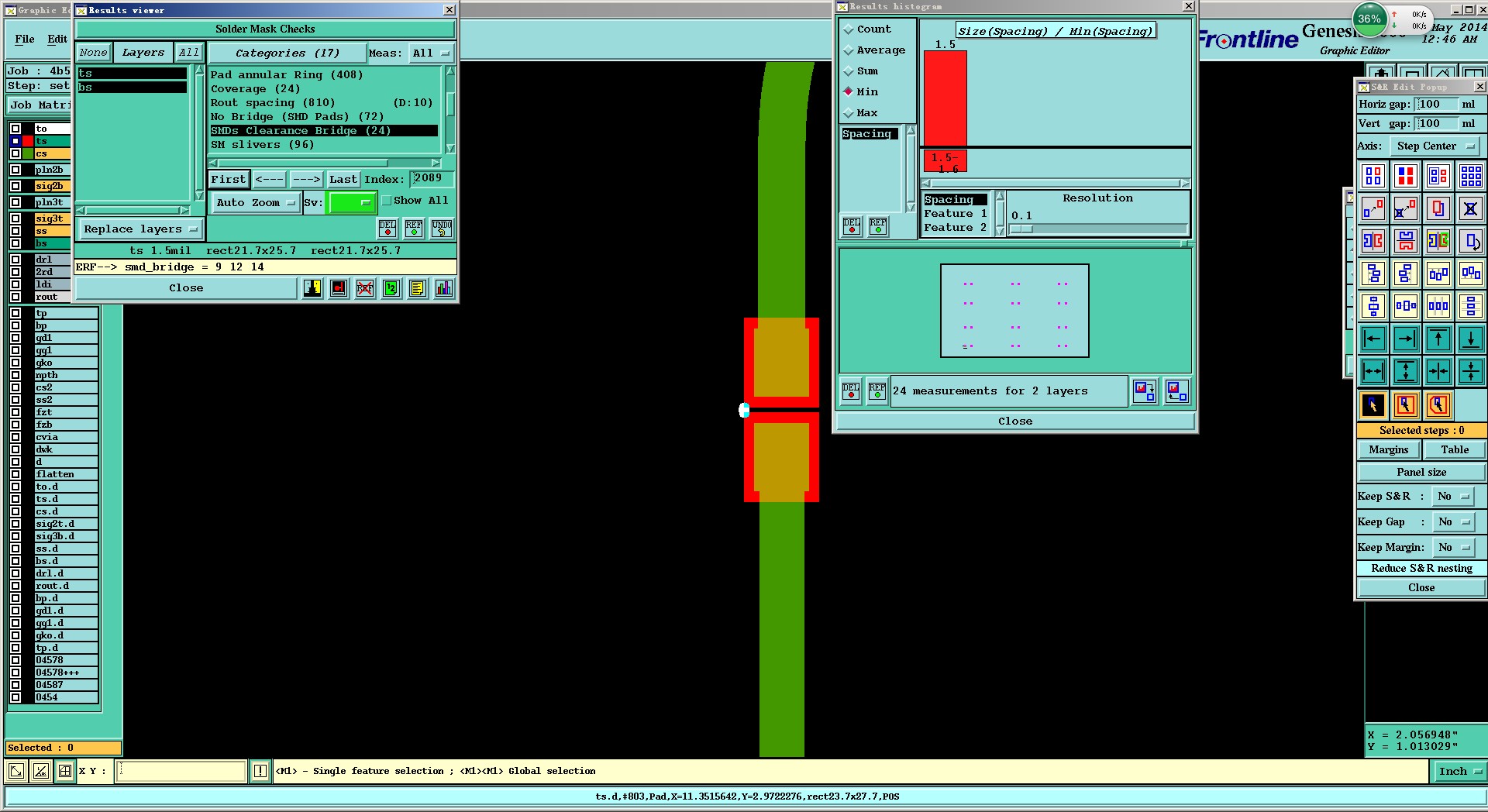1488x812 pixels.
Task: Click the green 1-2 page icon
Action: pos(391,288)
